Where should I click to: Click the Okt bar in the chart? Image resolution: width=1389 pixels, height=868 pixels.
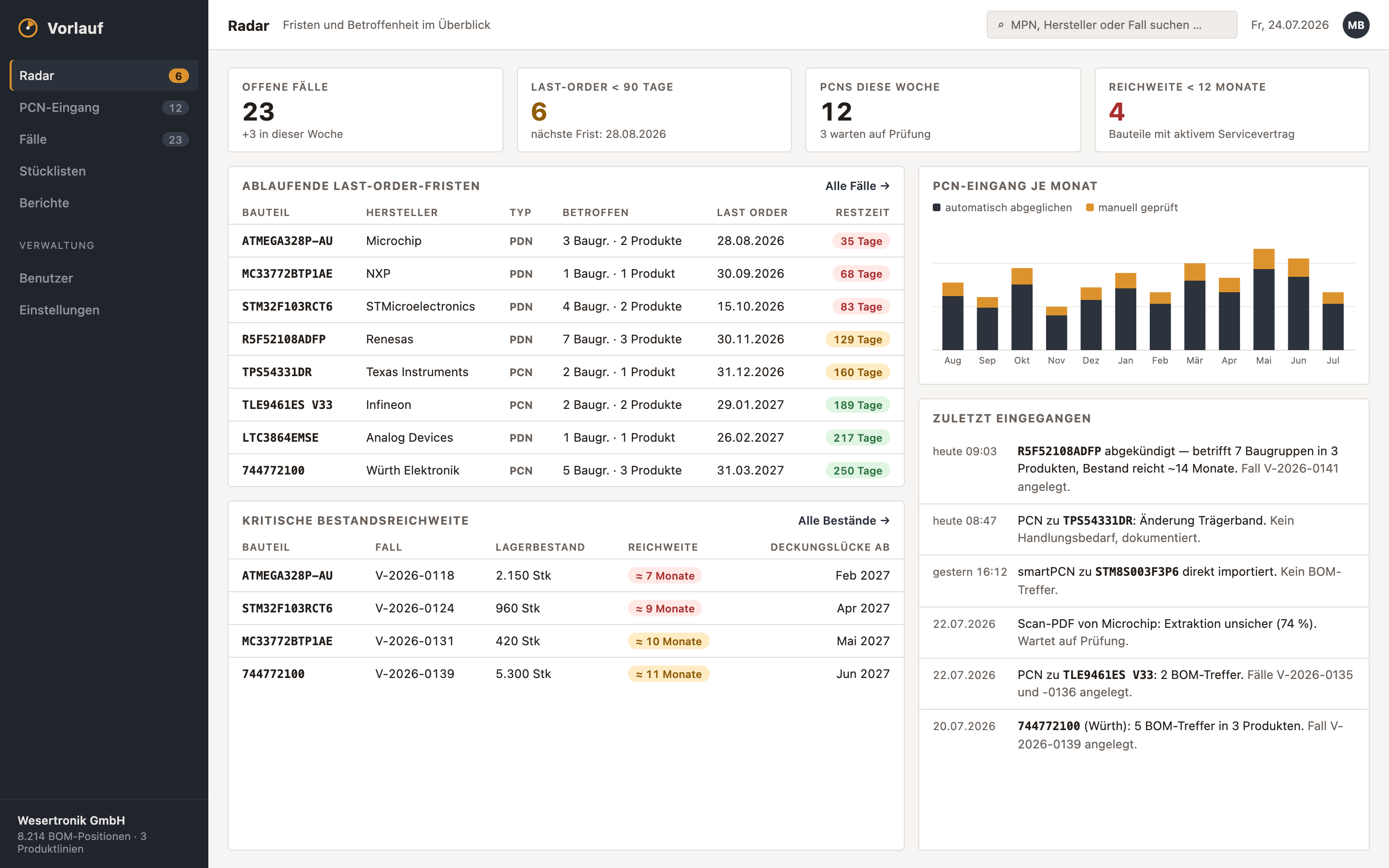pos(1021,309)
